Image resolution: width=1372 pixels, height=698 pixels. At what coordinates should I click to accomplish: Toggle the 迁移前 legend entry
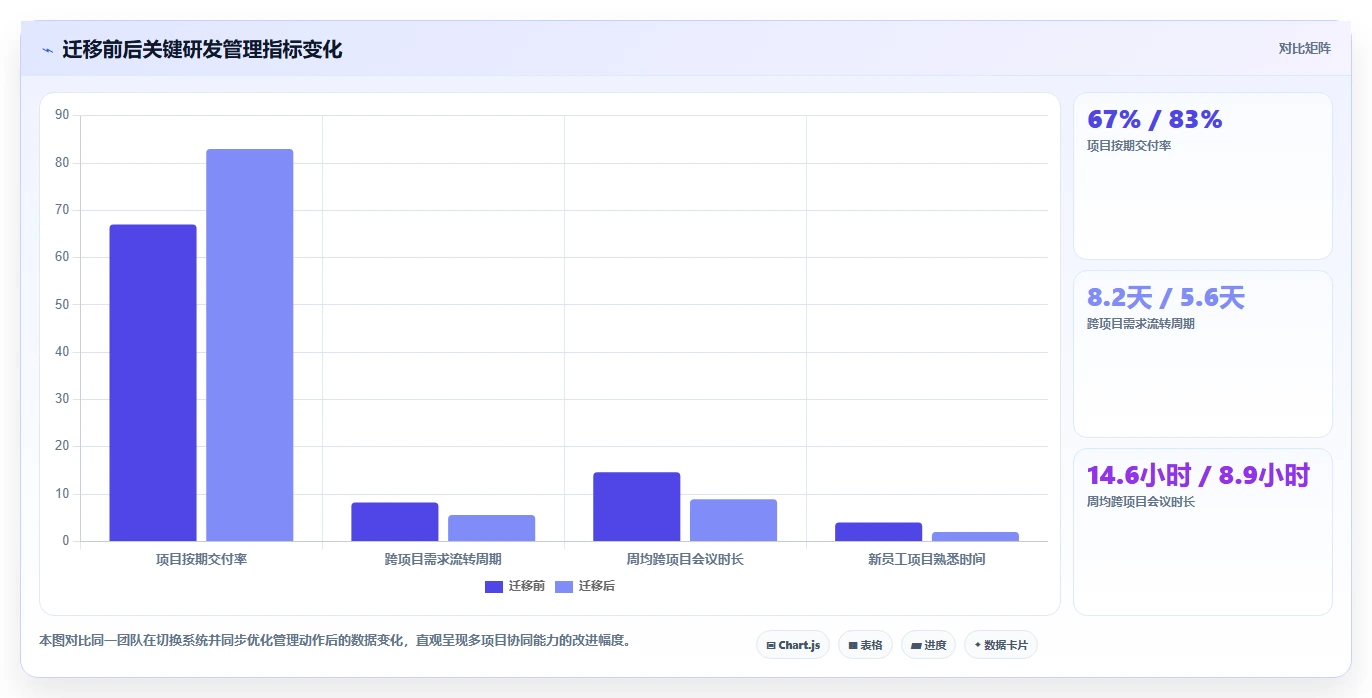pos(515,586)
